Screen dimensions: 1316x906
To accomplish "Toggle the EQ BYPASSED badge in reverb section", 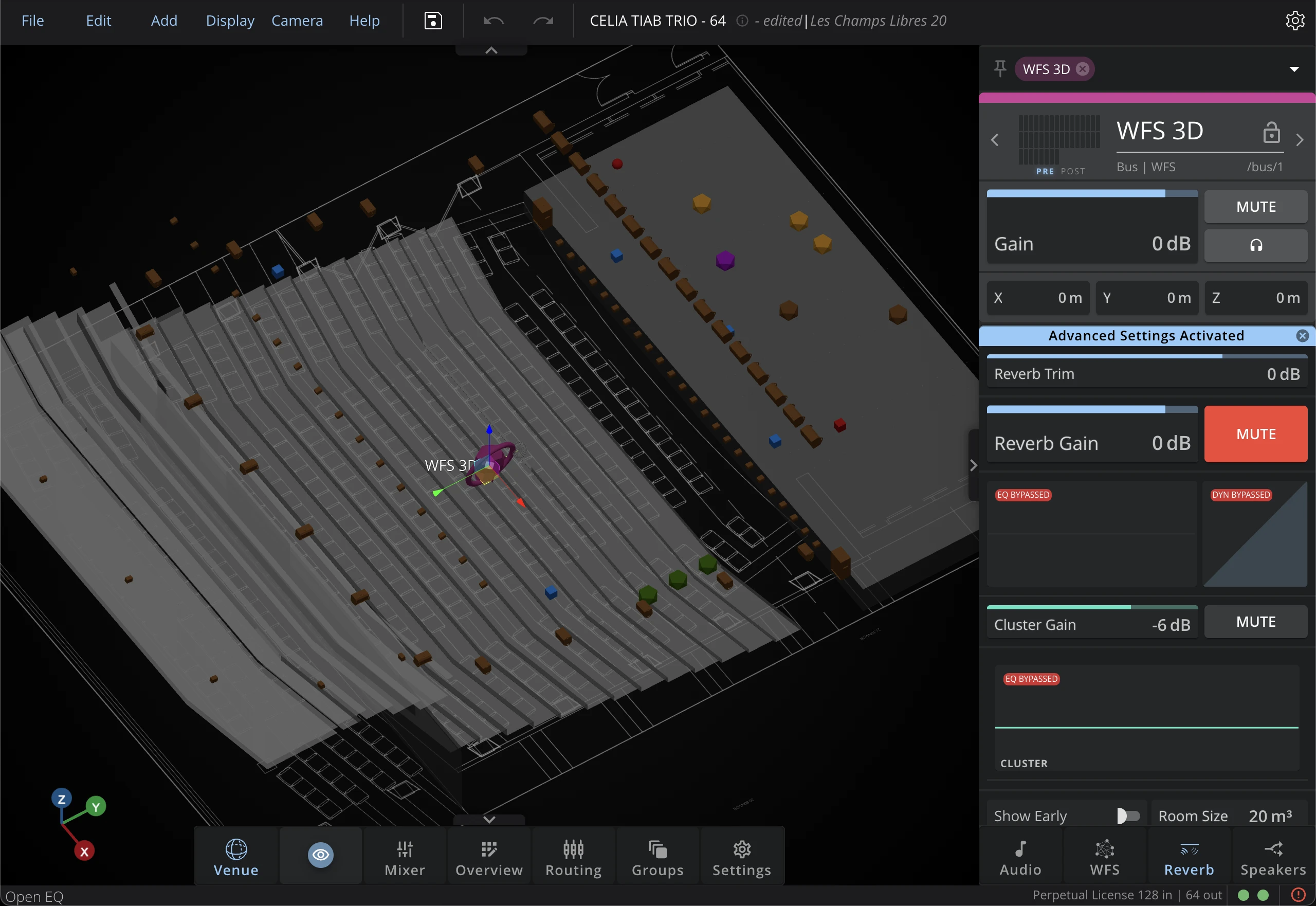I will click(x=1022, y=495).
